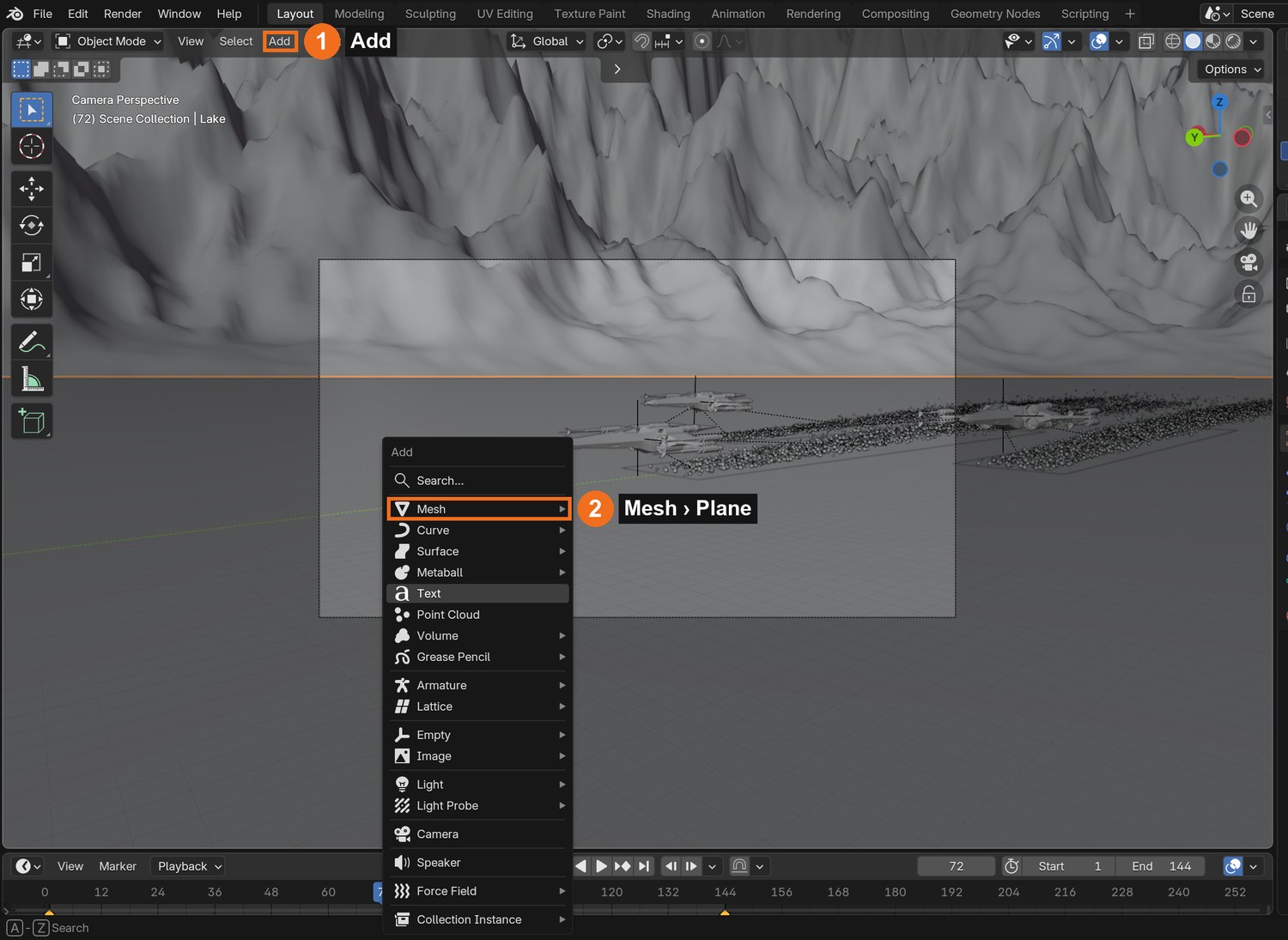This screenshot has height=940, width=1288.
Task: Open the Object Mode dropdown
Action: point(108,41)
